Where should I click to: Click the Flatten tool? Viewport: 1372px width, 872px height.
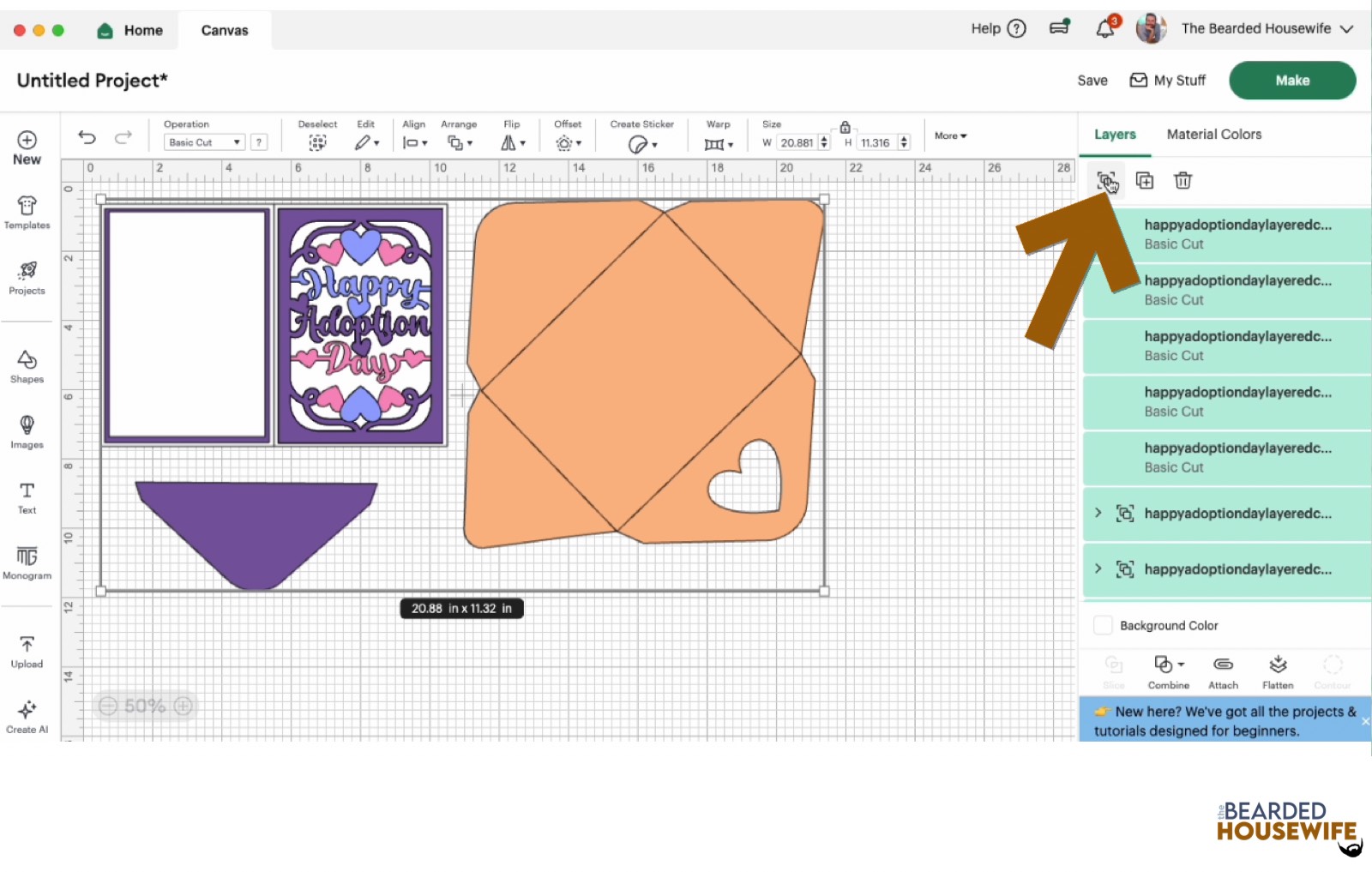point(1278,670)
